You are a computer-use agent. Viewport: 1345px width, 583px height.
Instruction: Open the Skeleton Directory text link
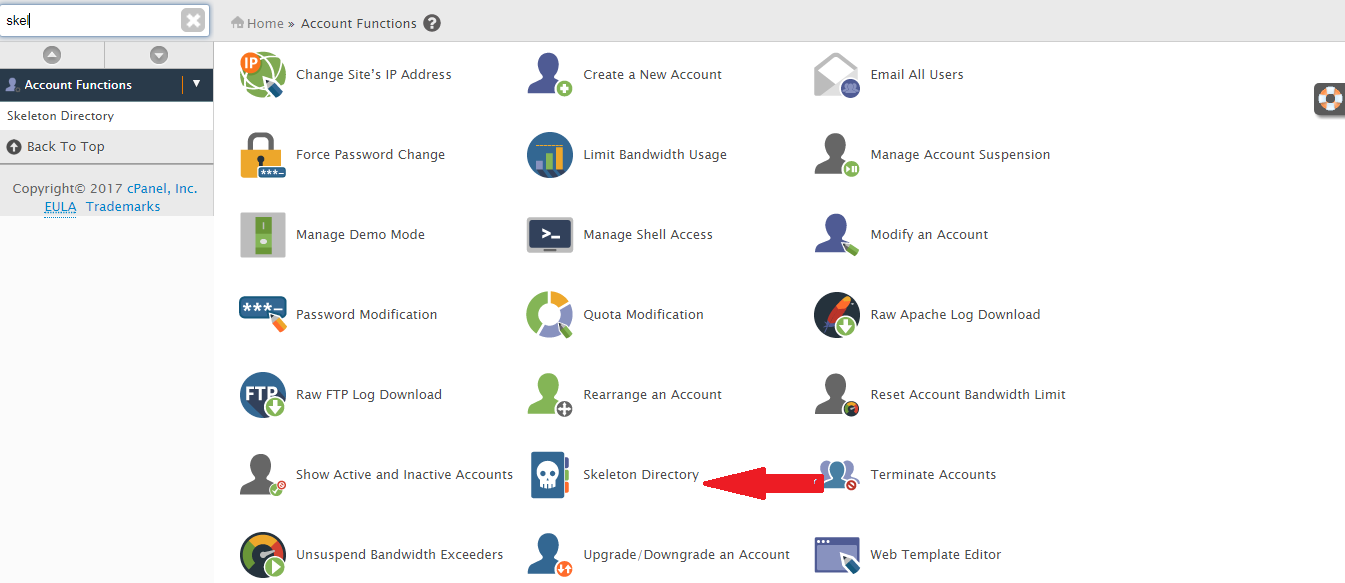tap(641, 475)
